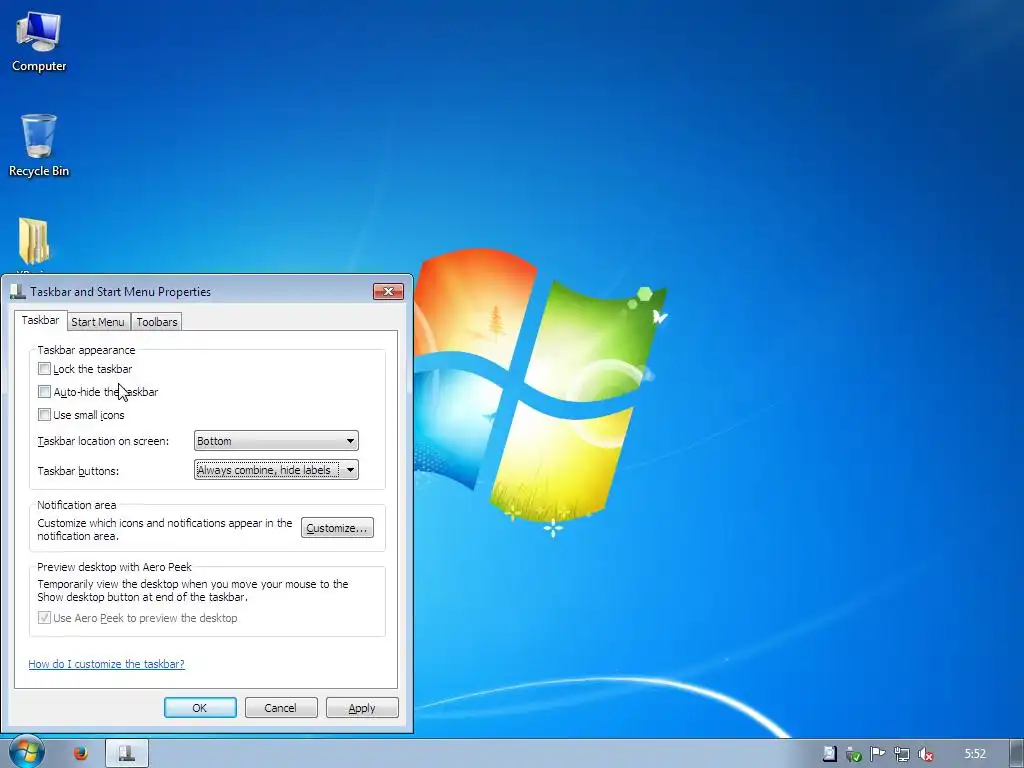Viewport: 1024px width, 768px height.
Task: Select the Recycle Bin desktop icon
Action: (39, 145)
